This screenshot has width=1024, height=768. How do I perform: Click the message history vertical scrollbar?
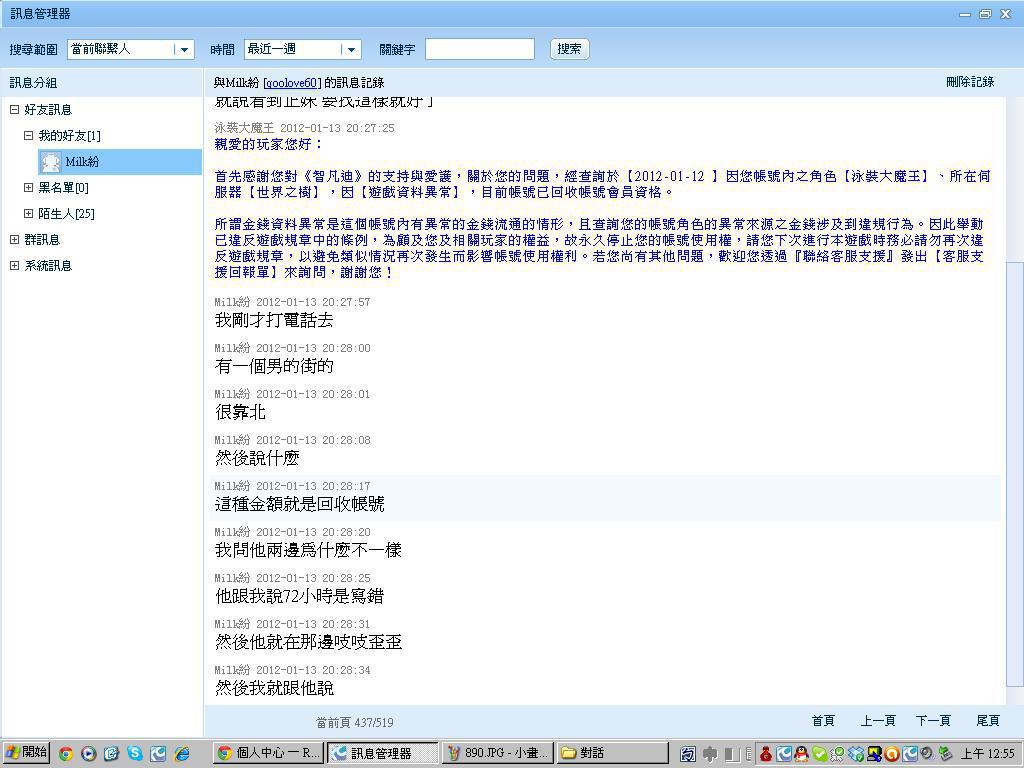pyautogui.click(x=1014, y=473)
